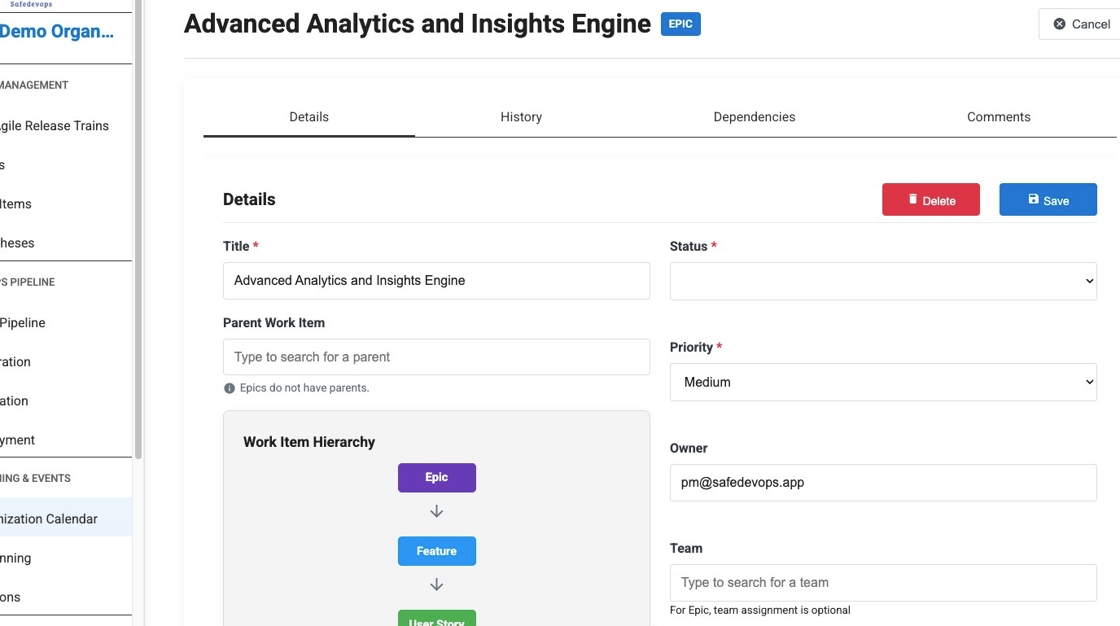Click the Team search field
Viewport: 1120px width, 626px height.
coord(882,583)
